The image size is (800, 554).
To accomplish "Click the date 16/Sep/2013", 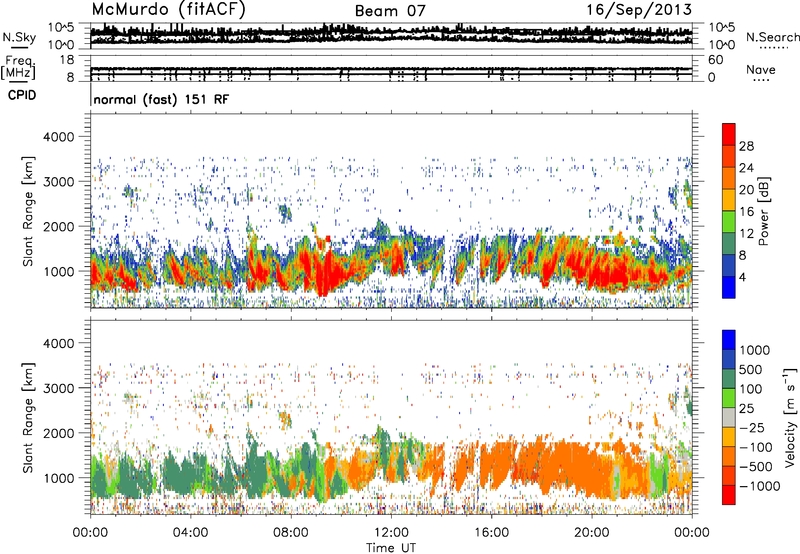I will point(639,9).
